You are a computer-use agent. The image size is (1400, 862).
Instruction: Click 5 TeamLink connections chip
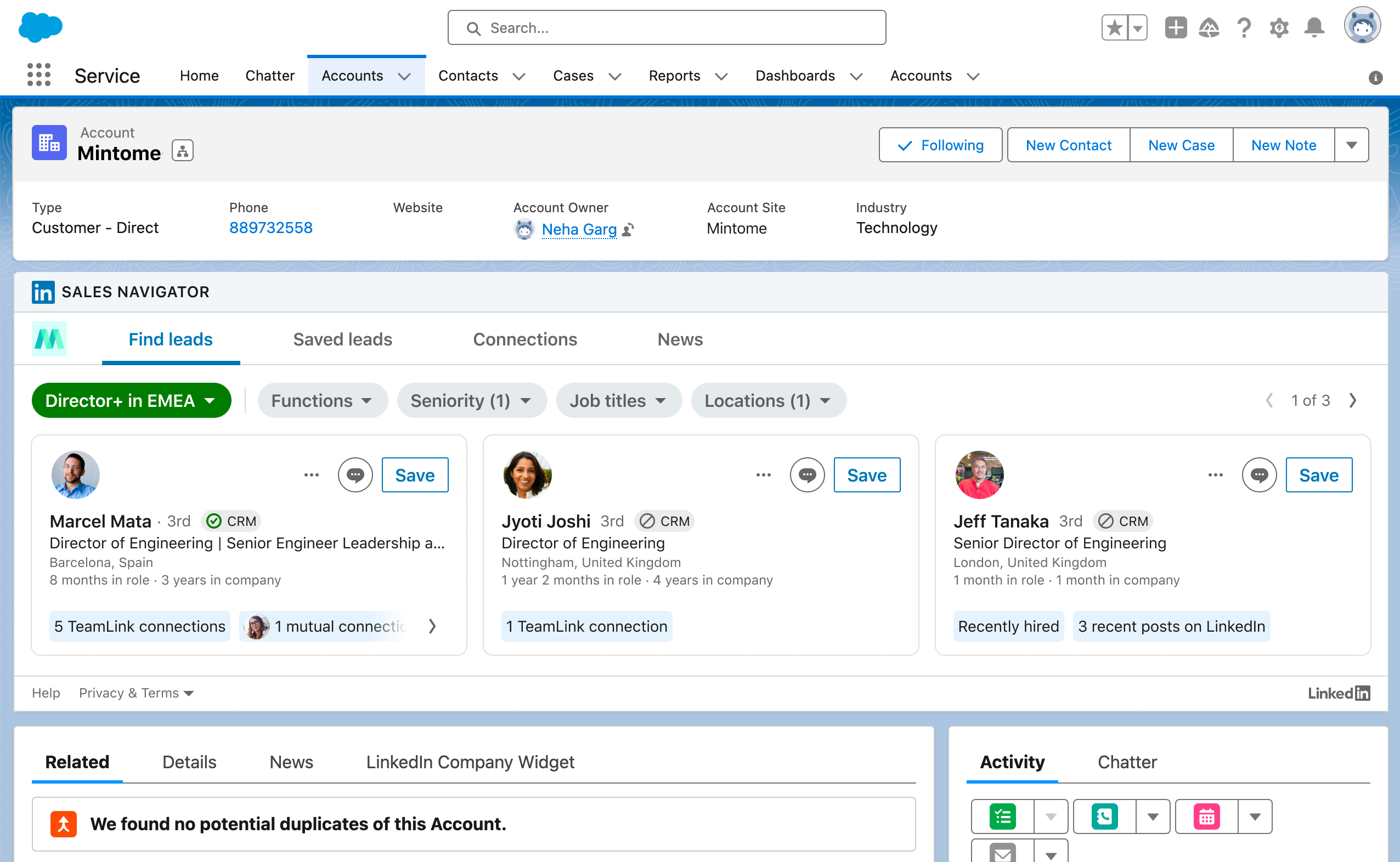tap(140, 626)
